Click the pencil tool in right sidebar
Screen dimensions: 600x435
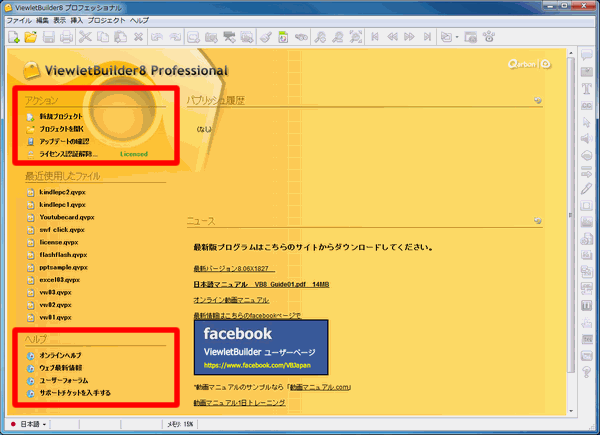point(587,188)
